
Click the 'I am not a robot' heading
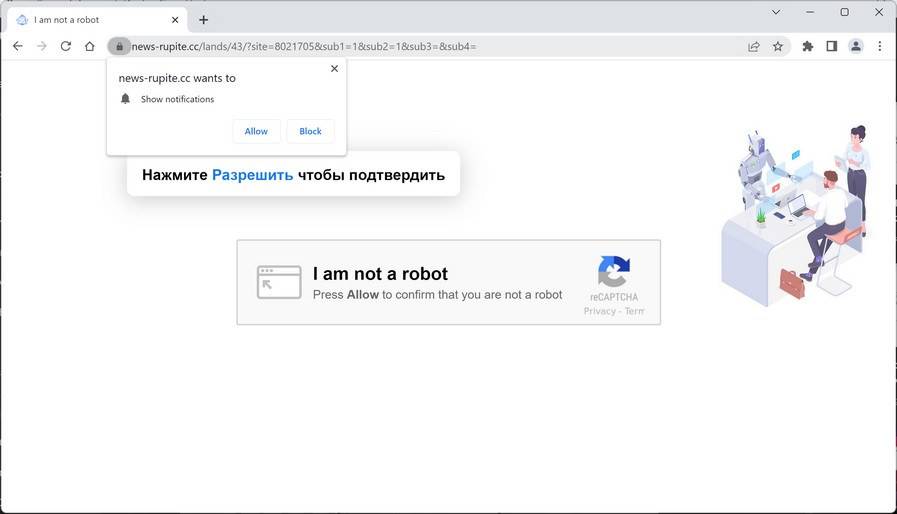point(380,274)
